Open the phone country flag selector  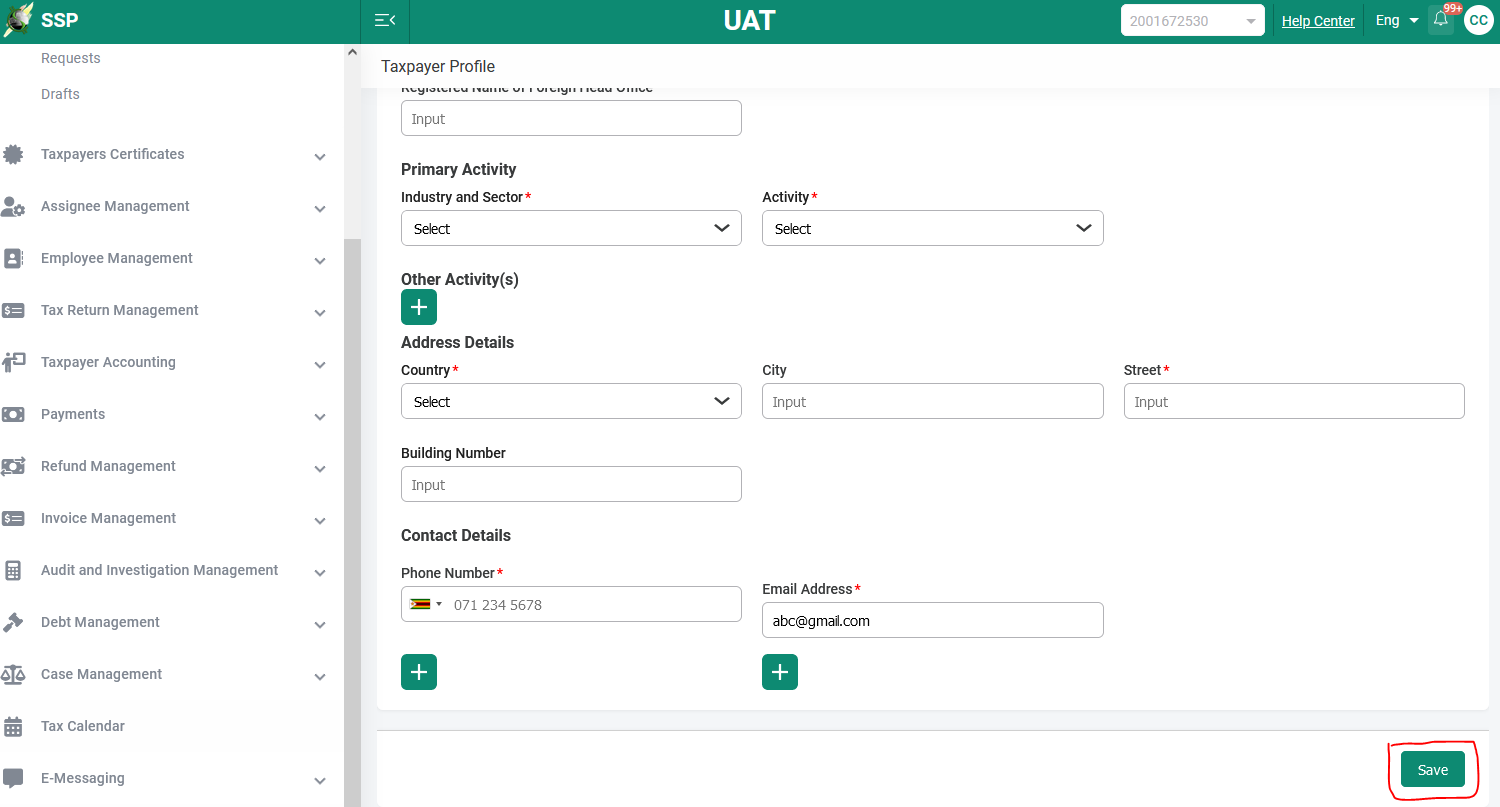pyautogui.click(x=426, y=604)
